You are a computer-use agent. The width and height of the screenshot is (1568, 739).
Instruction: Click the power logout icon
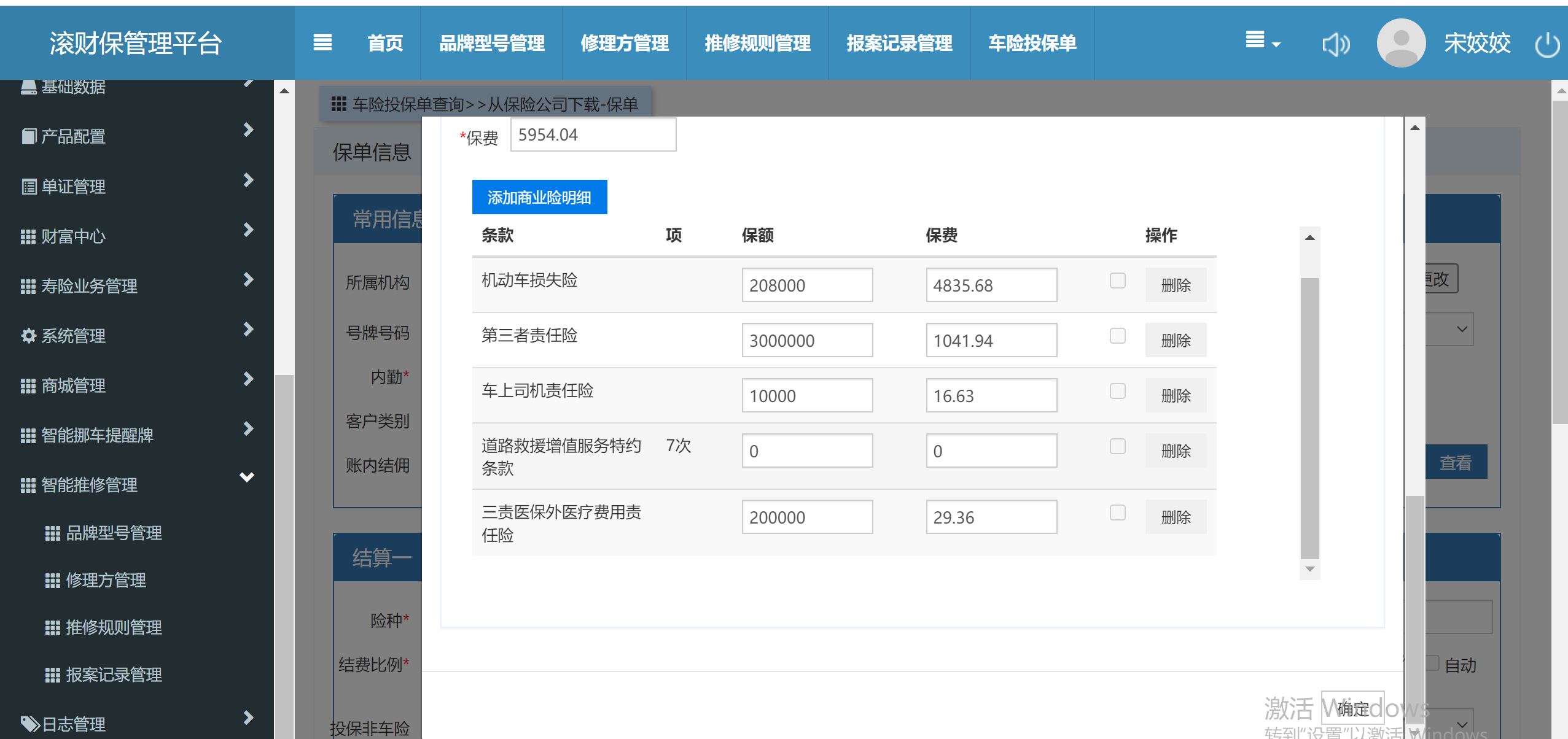click(x=1547, y=44)
